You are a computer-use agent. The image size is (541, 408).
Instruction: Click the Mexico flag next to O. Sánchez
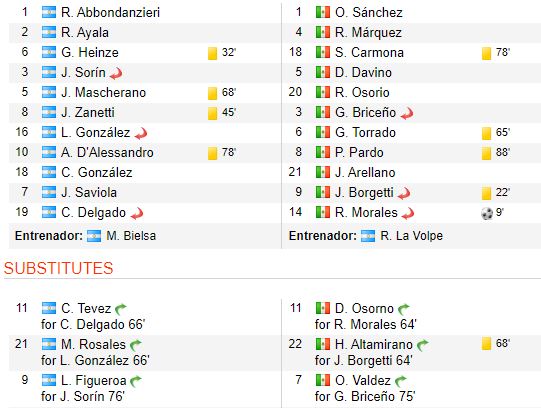point(323,12)
